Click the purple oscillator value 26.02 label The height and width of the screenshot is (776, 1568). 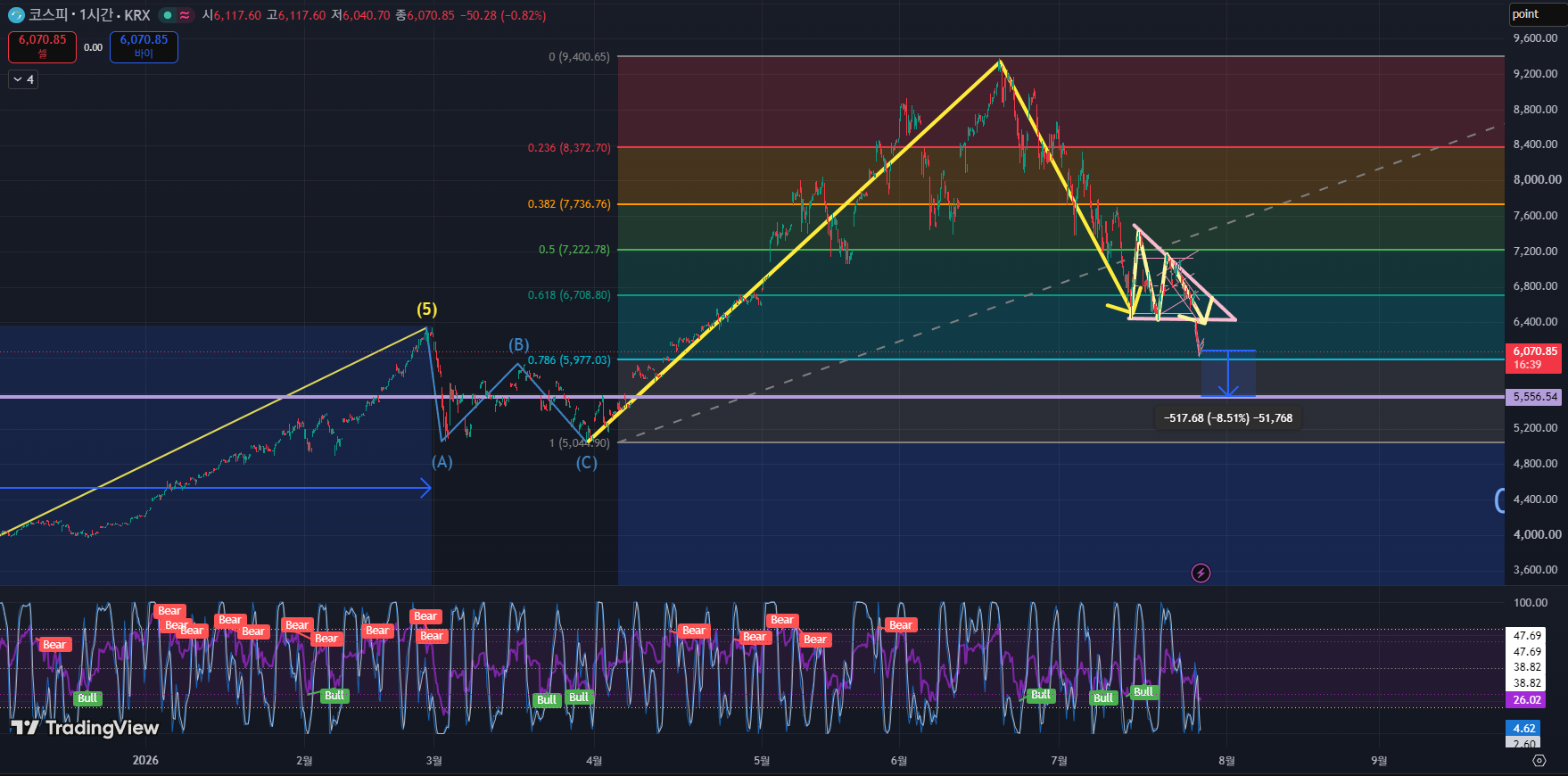(1526, 700)
